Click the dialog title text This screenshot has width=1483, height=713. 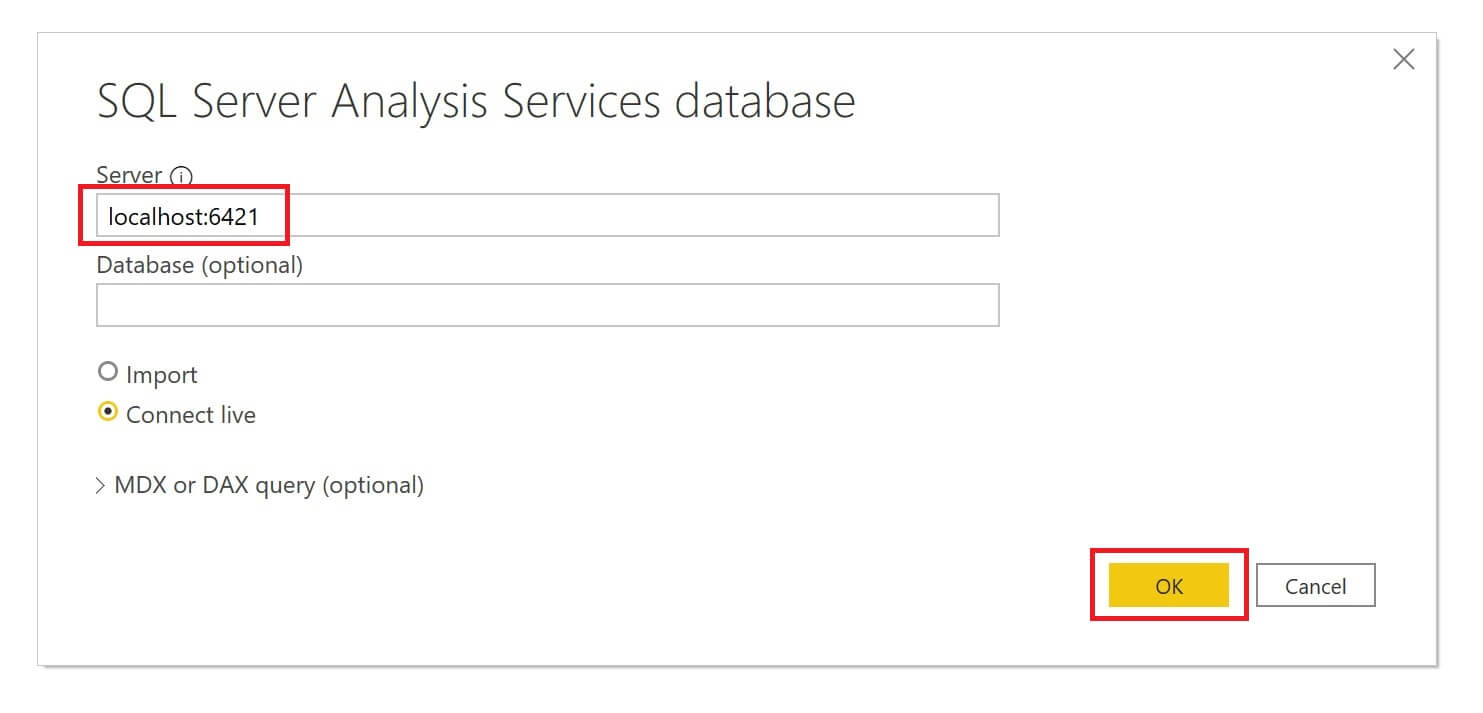click(476, 100)
